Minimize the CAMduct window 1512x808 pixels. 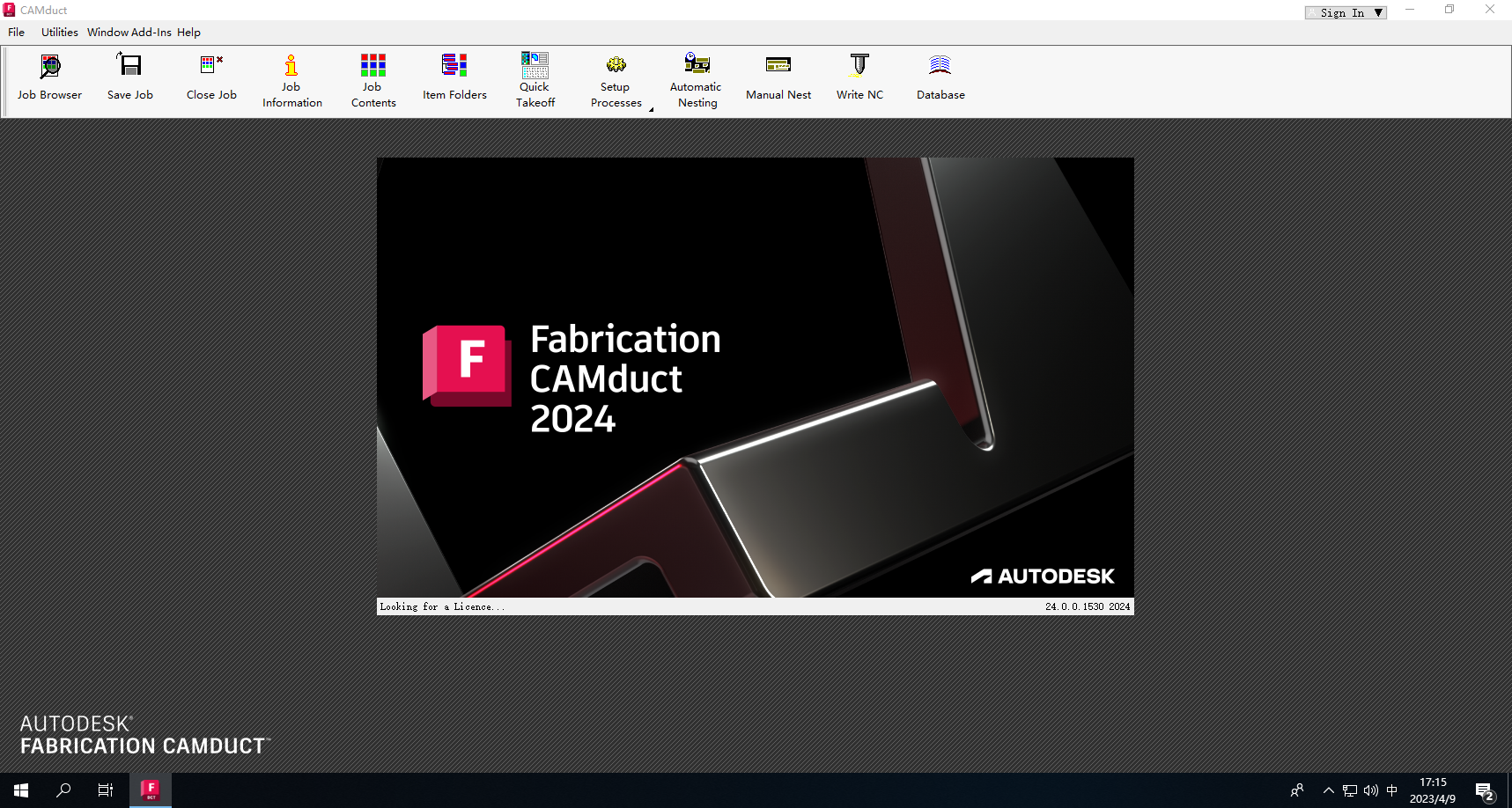1410,10
